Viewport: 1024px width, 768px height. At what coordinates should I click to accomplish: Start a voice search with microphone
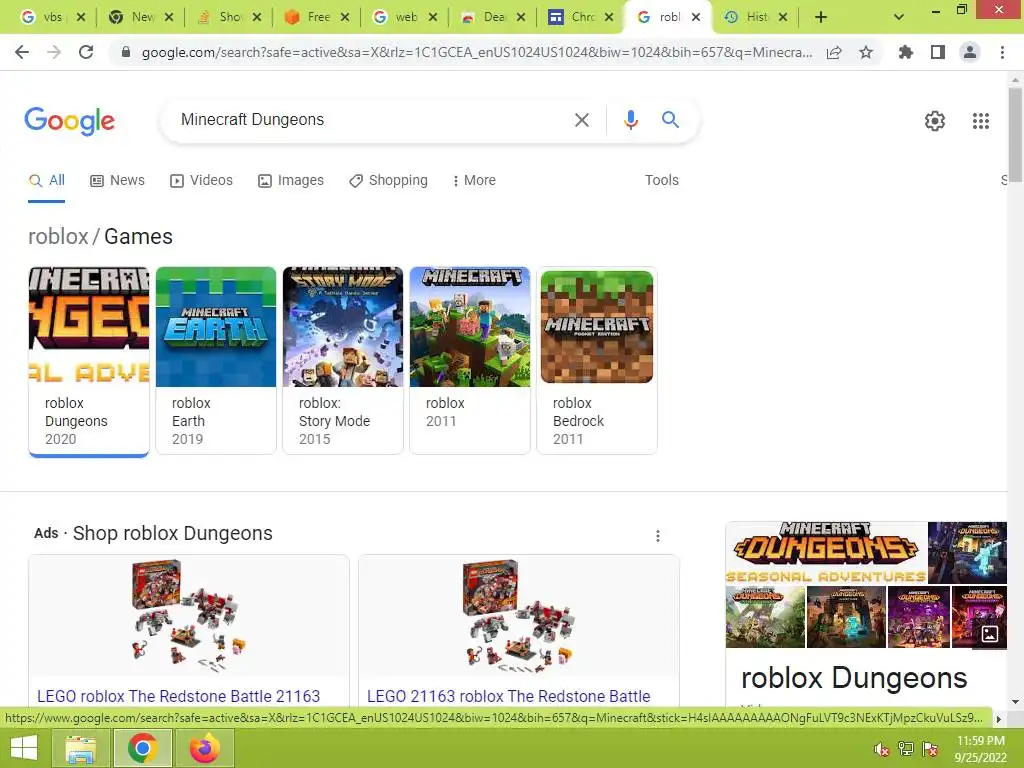tap(630, 120)
